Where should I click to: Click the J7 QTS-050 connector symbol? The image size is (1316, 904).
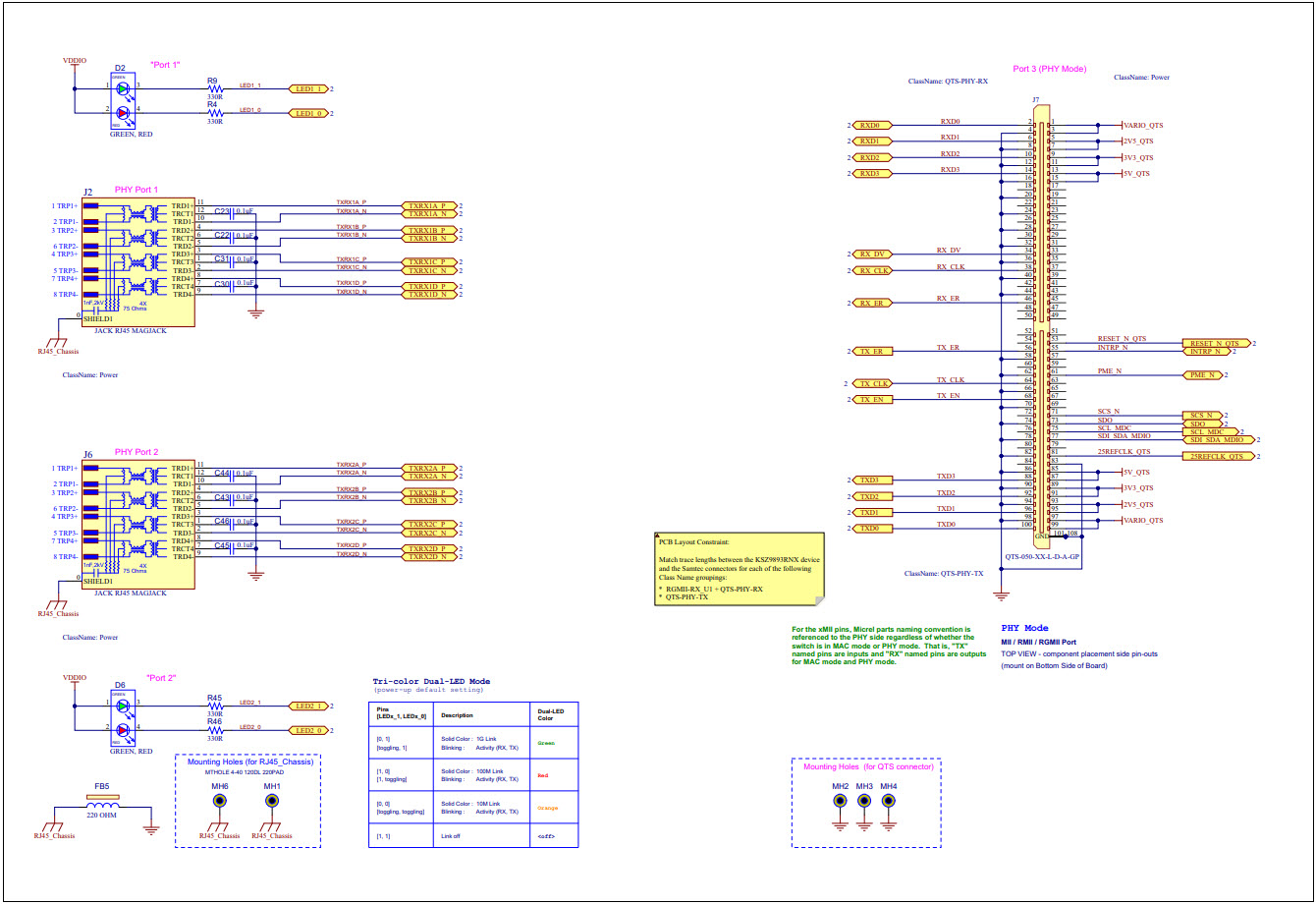click(x=1041, y=324)
